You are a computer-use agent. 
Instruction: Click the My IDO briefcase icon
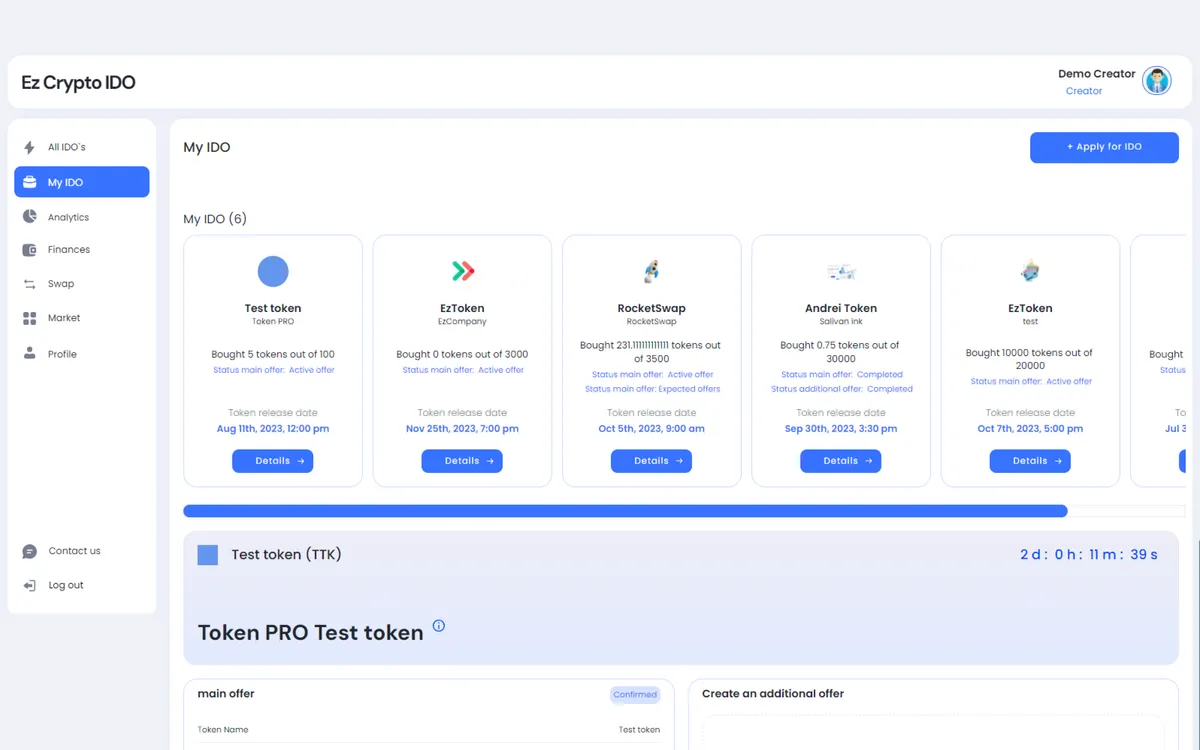click(x=29, y=182)
